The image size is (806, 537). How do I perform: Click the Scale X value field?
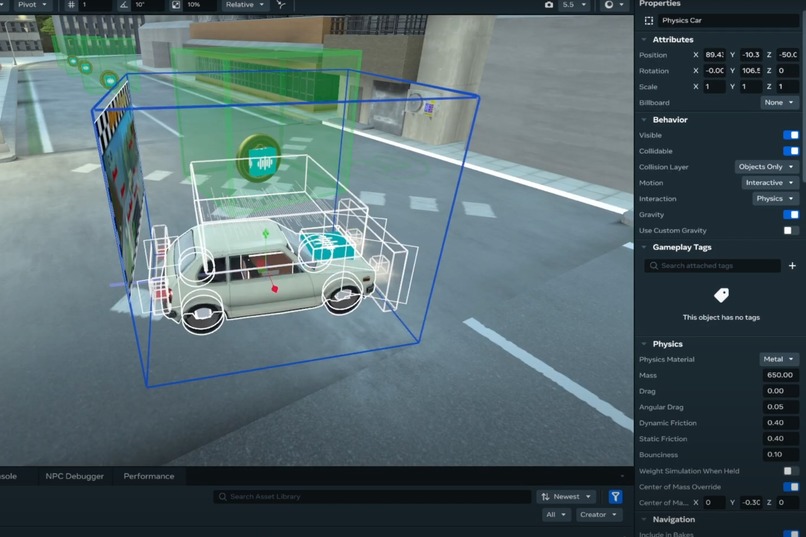pyautogui.click(x=714, y=86)
